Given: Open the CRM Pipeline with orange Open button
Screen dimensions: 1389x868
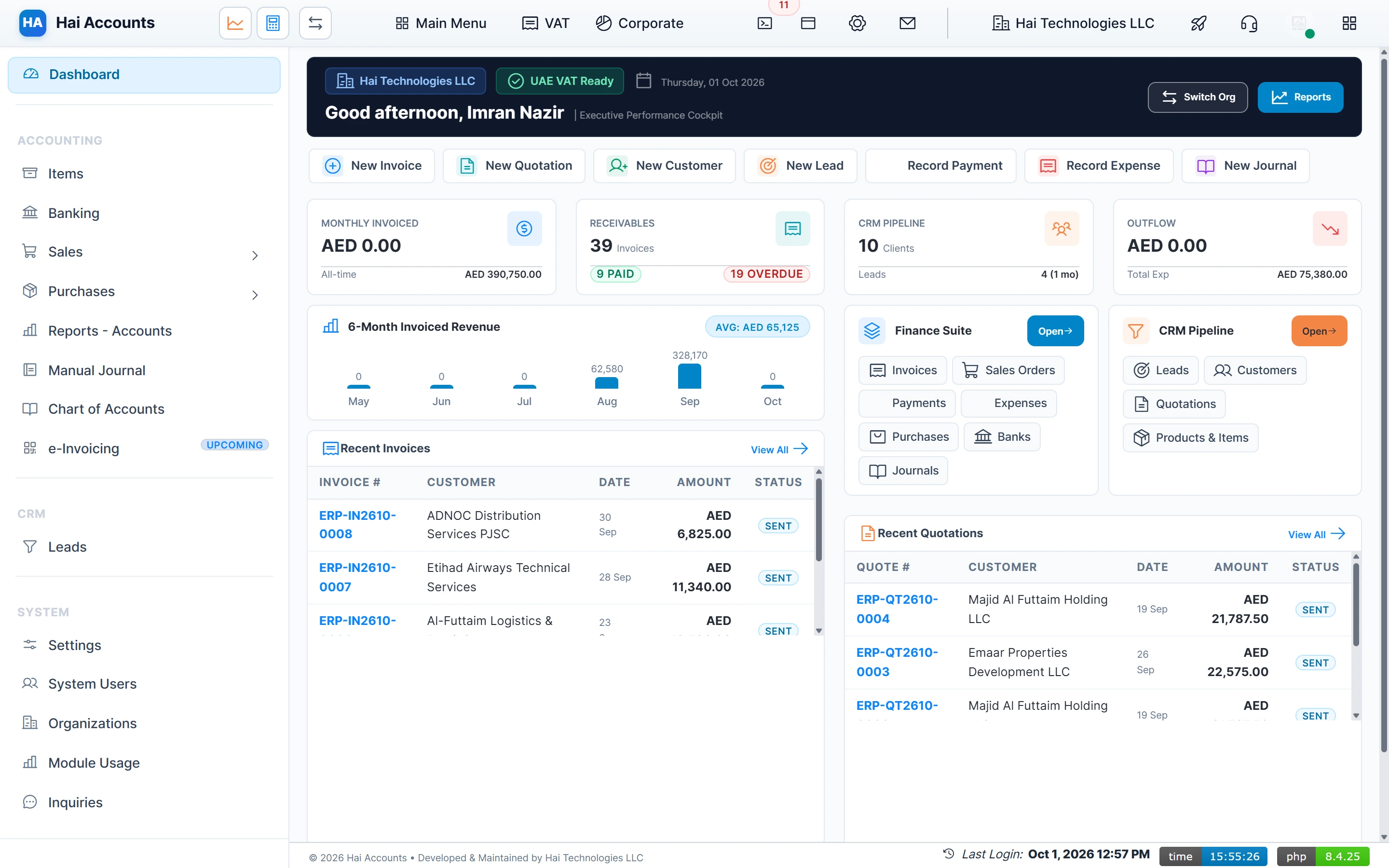Looking at the screenshot, I should 1319,331.
